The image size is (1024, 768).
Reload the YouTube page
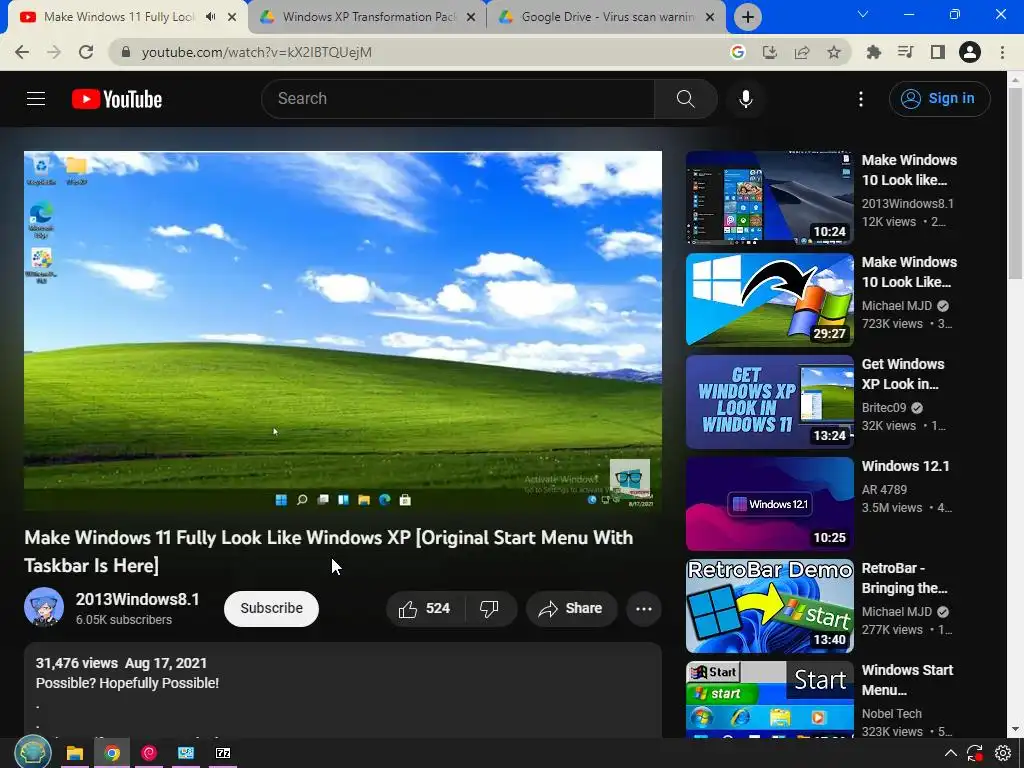point(86,52)
